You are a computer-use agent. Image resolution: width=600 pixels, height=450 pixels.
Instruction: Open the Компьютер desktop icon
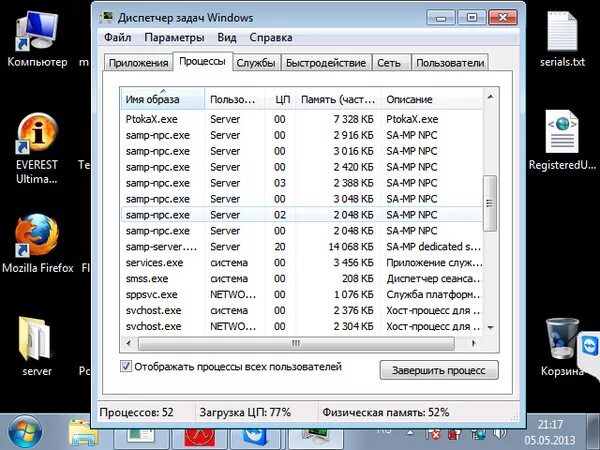pyautogui.click(x=37, y=38)
